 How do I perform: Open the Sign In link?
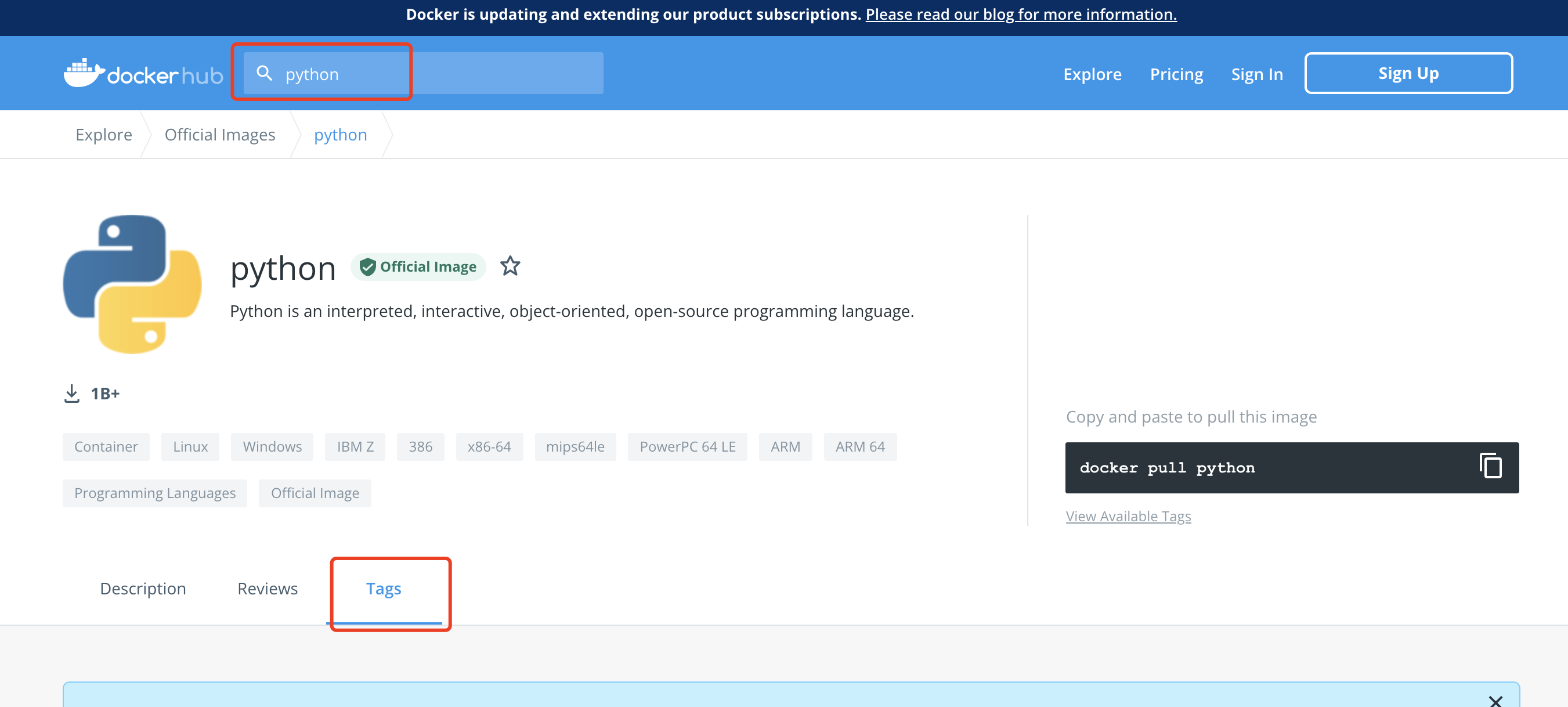[1256, 74]
